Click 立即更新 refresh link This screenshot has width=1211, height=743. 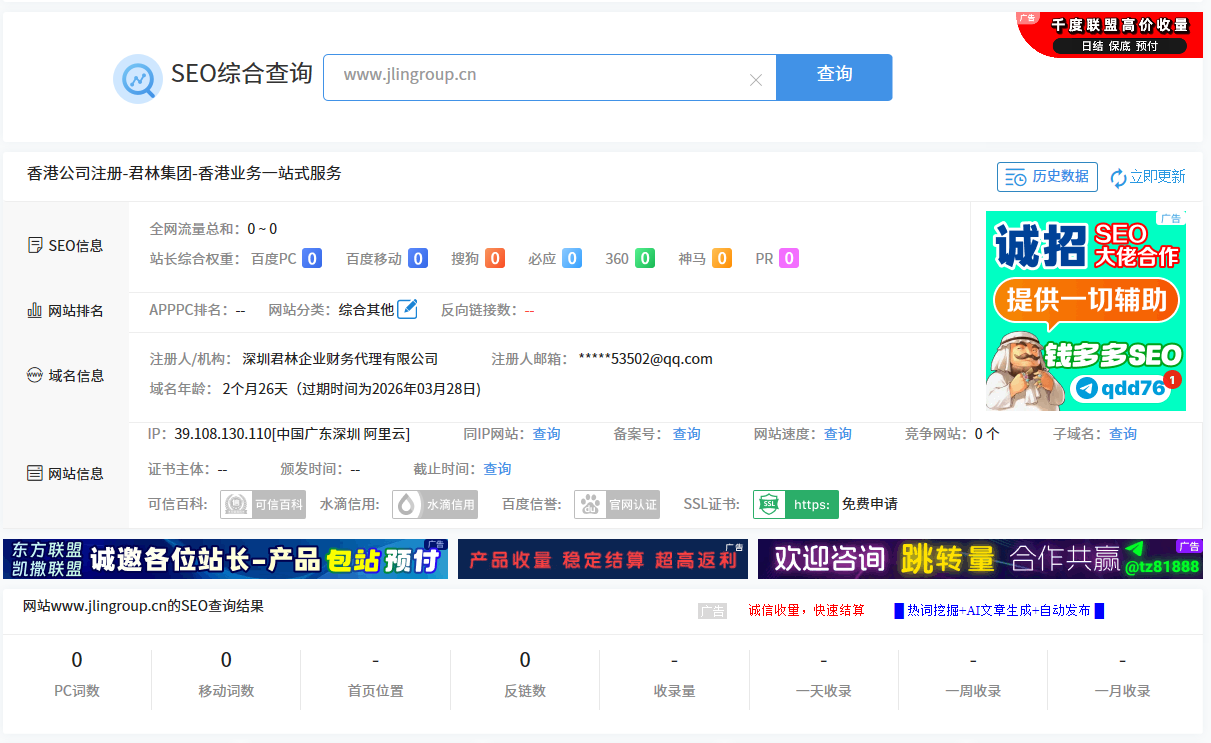point(1148,177)
